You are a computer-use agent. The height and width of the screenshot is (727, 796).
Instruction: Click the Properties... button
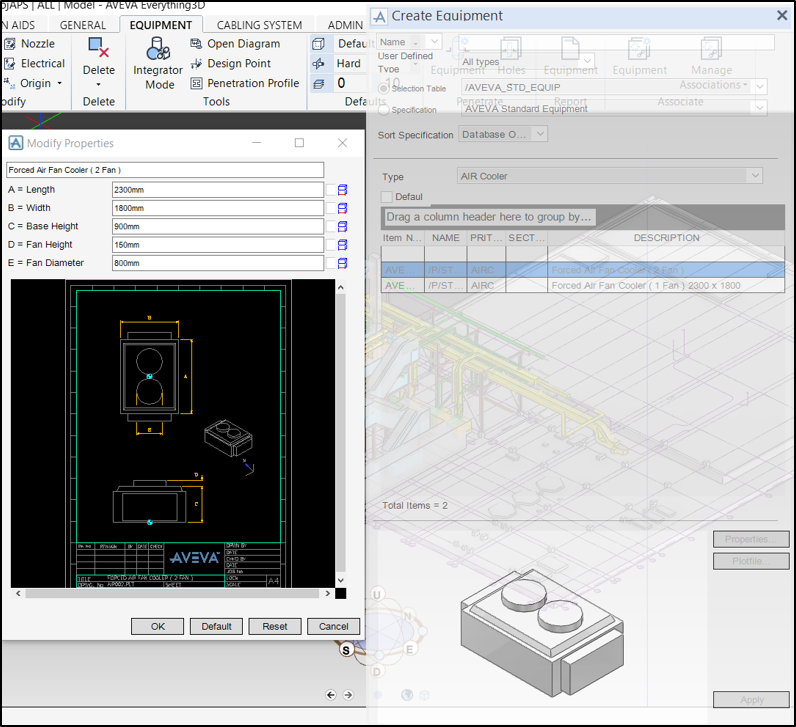click(751, 539)
